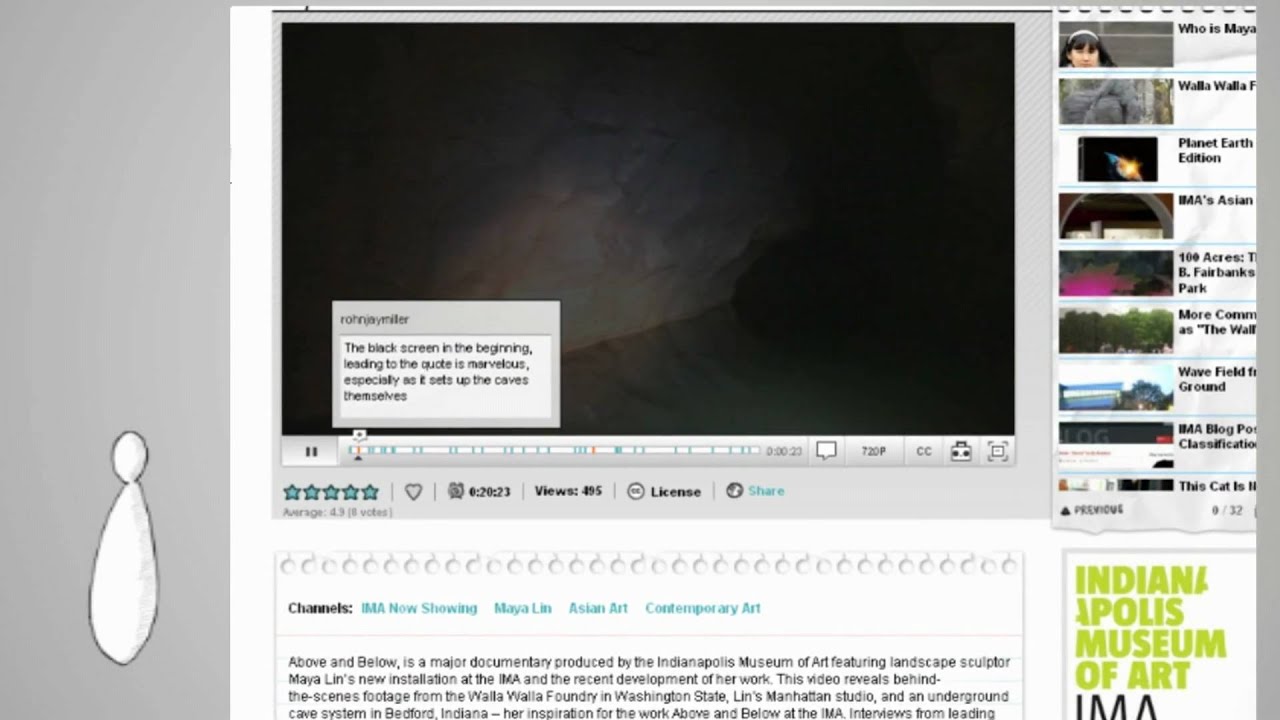Toggle closed captions CC button

pos(924,452)
